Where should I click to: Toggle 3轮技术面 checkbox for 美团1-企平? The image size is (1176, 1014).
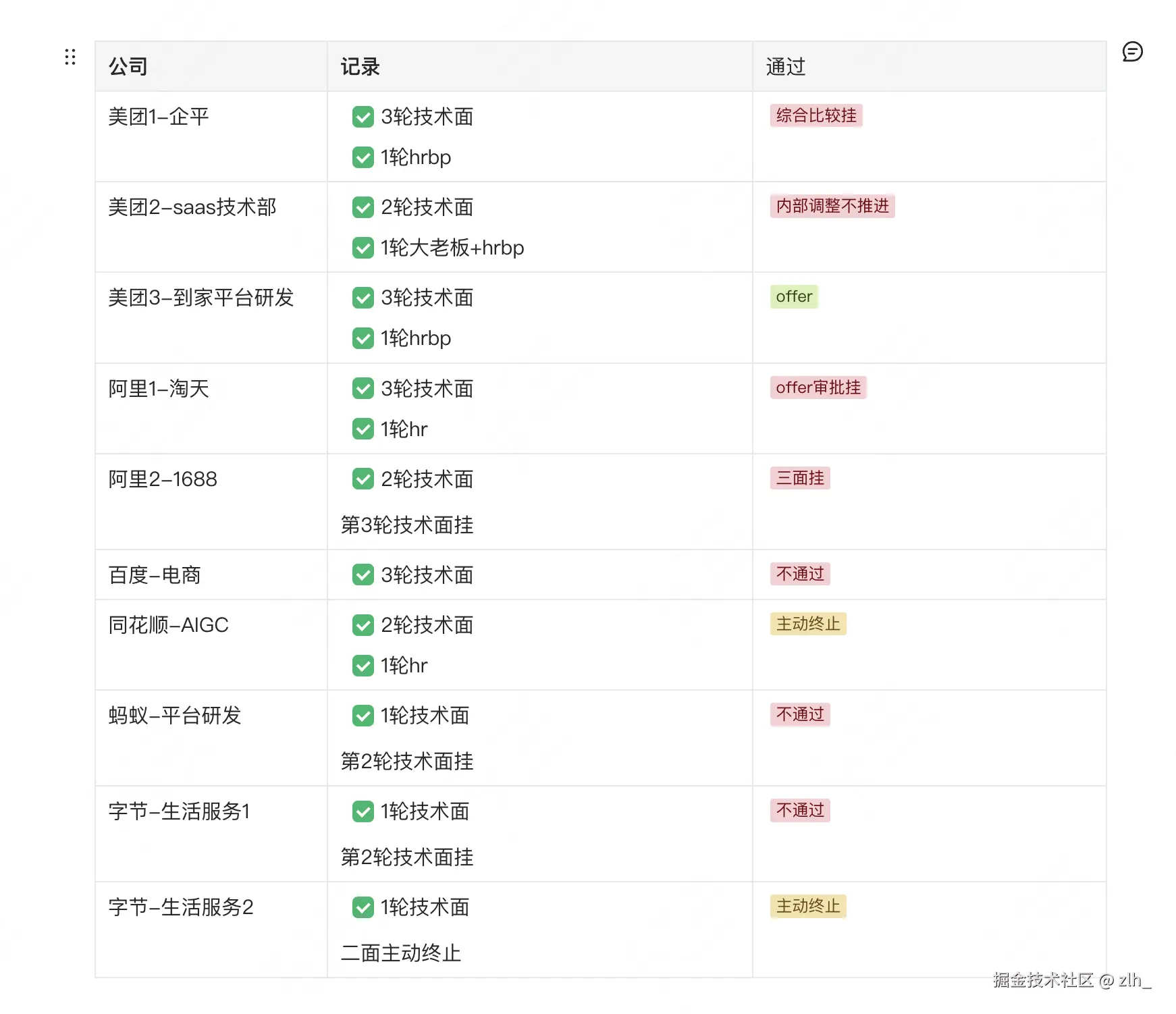(x=363, y=117)
